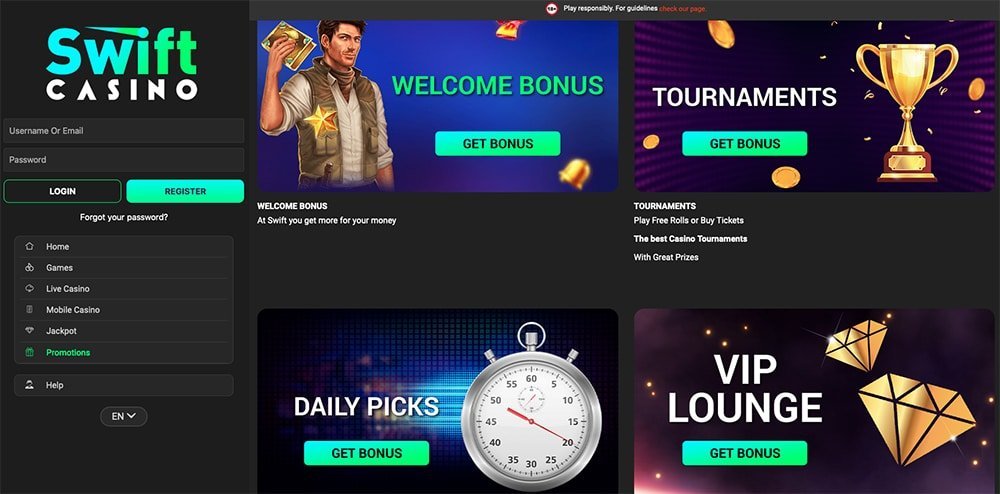Click the Home house icon in sidebar
This screenshot has height=494, width=1000.
(29, 247)
